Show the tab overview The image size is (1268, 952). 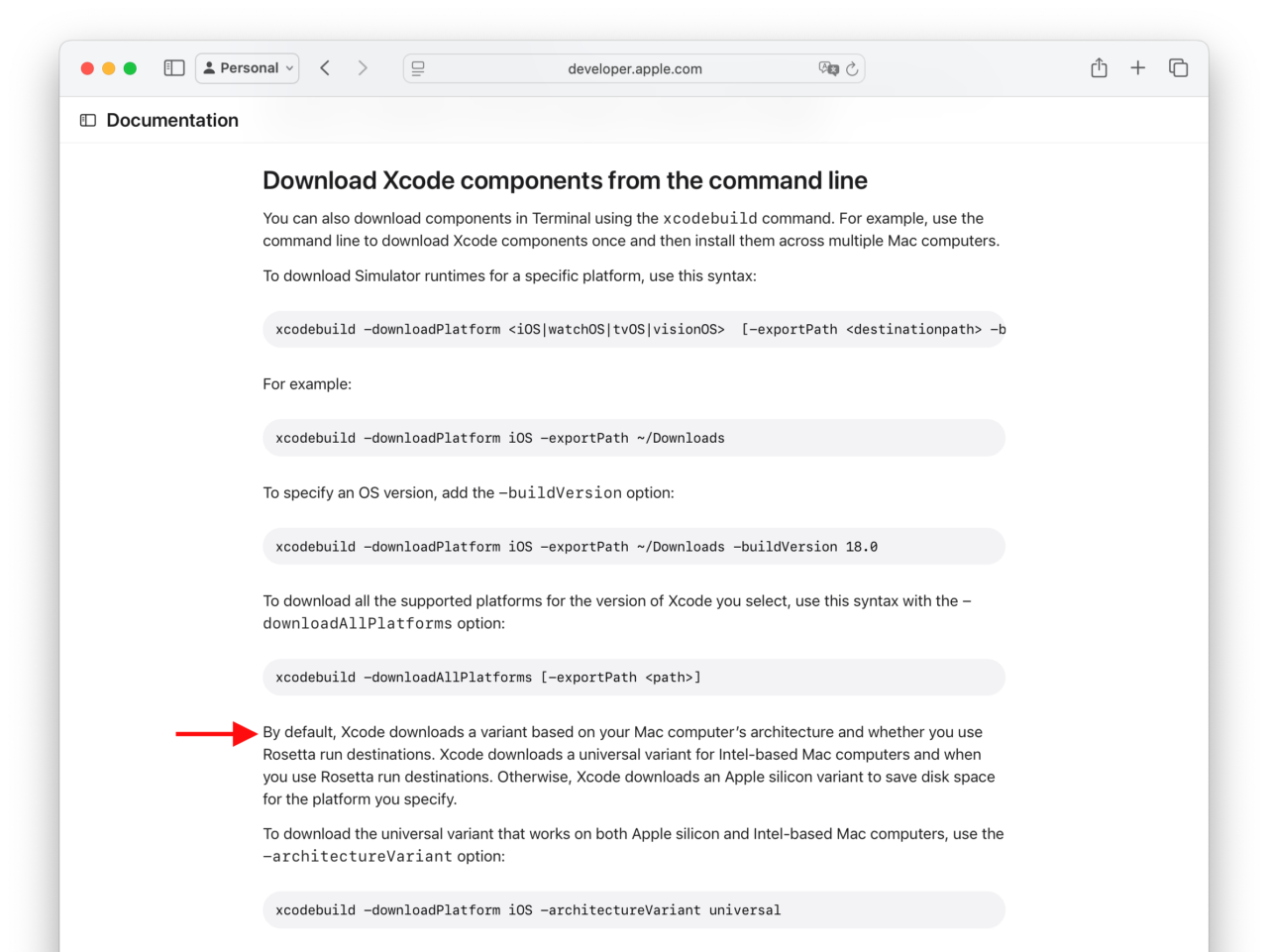coord(1179,67)
